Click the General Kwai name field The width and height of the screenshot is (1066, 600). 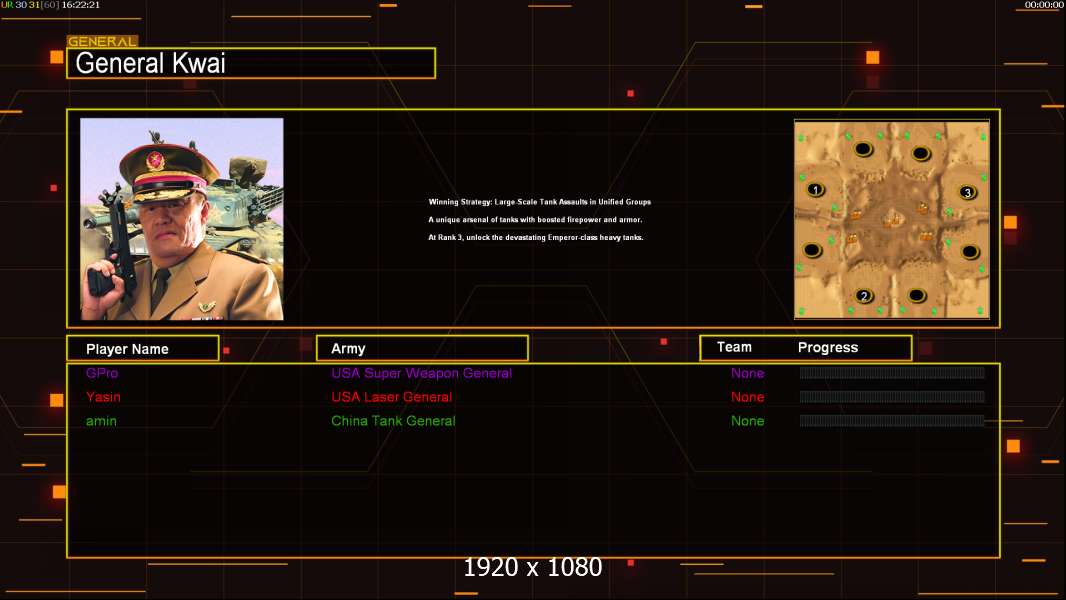coord(251,63)
